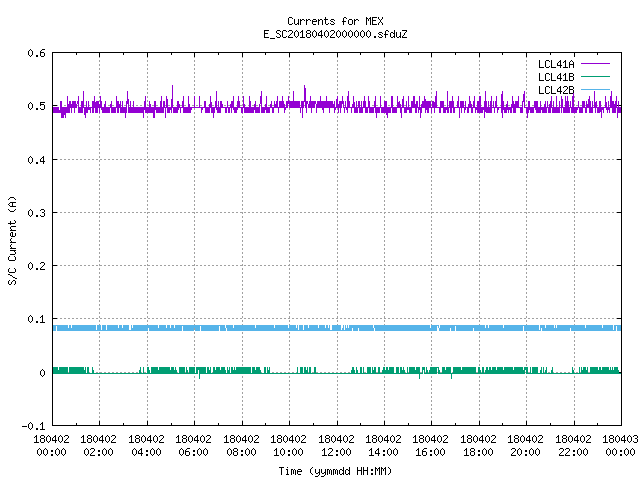Click the blue LCL42B legend line sample
The width and height of the screenshot is (640, 480).
click(x=596, y=90)
